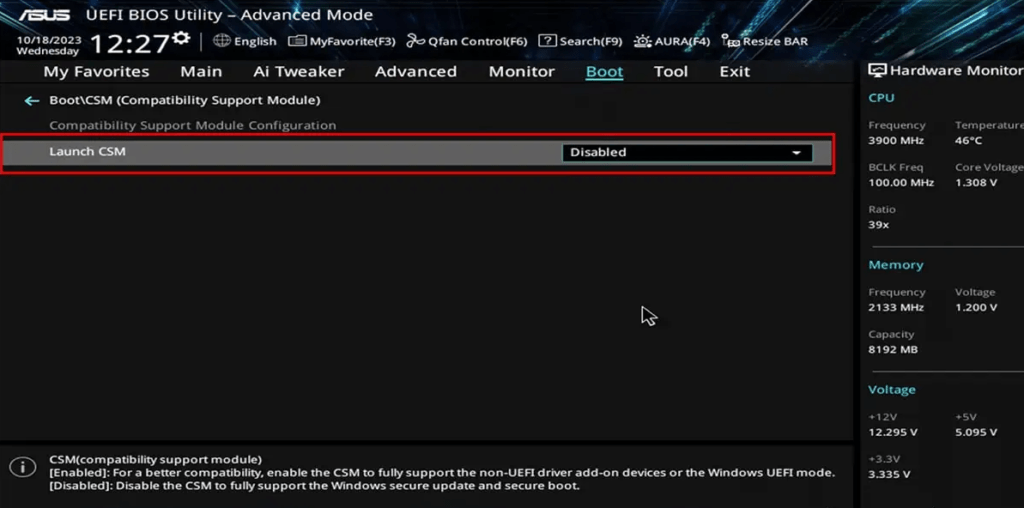Click the info icon in help bar

20,468
